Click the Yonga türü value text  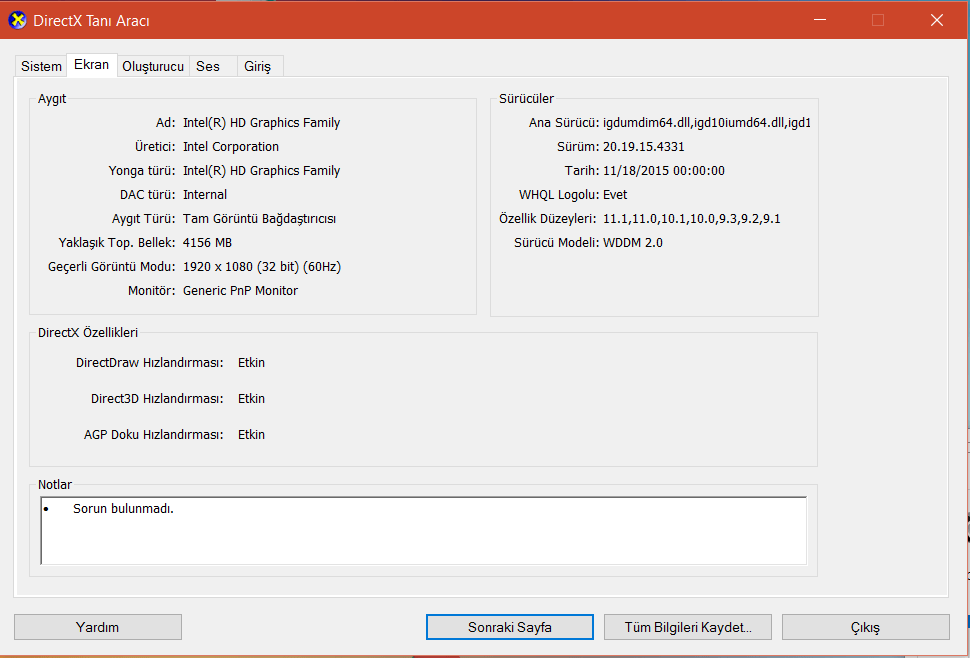click(x=262, y=171)
